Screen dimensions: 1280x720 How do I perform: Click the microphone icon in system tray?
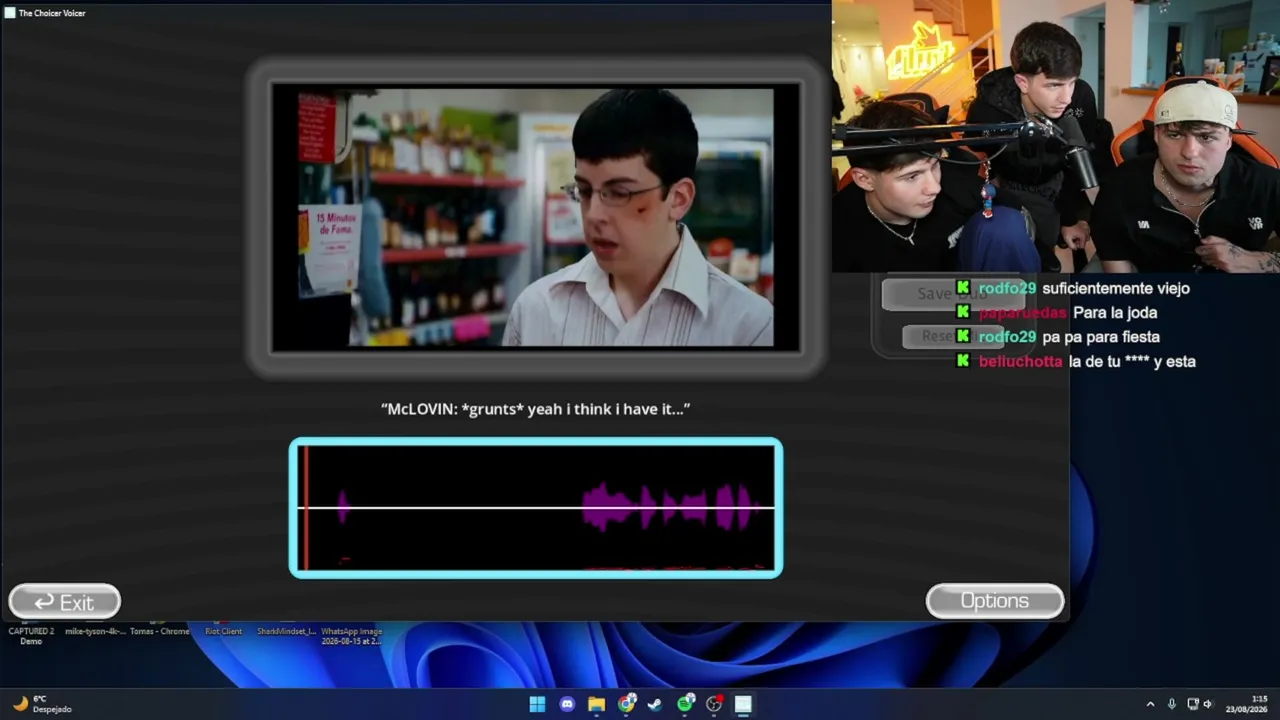point(1172,704)
